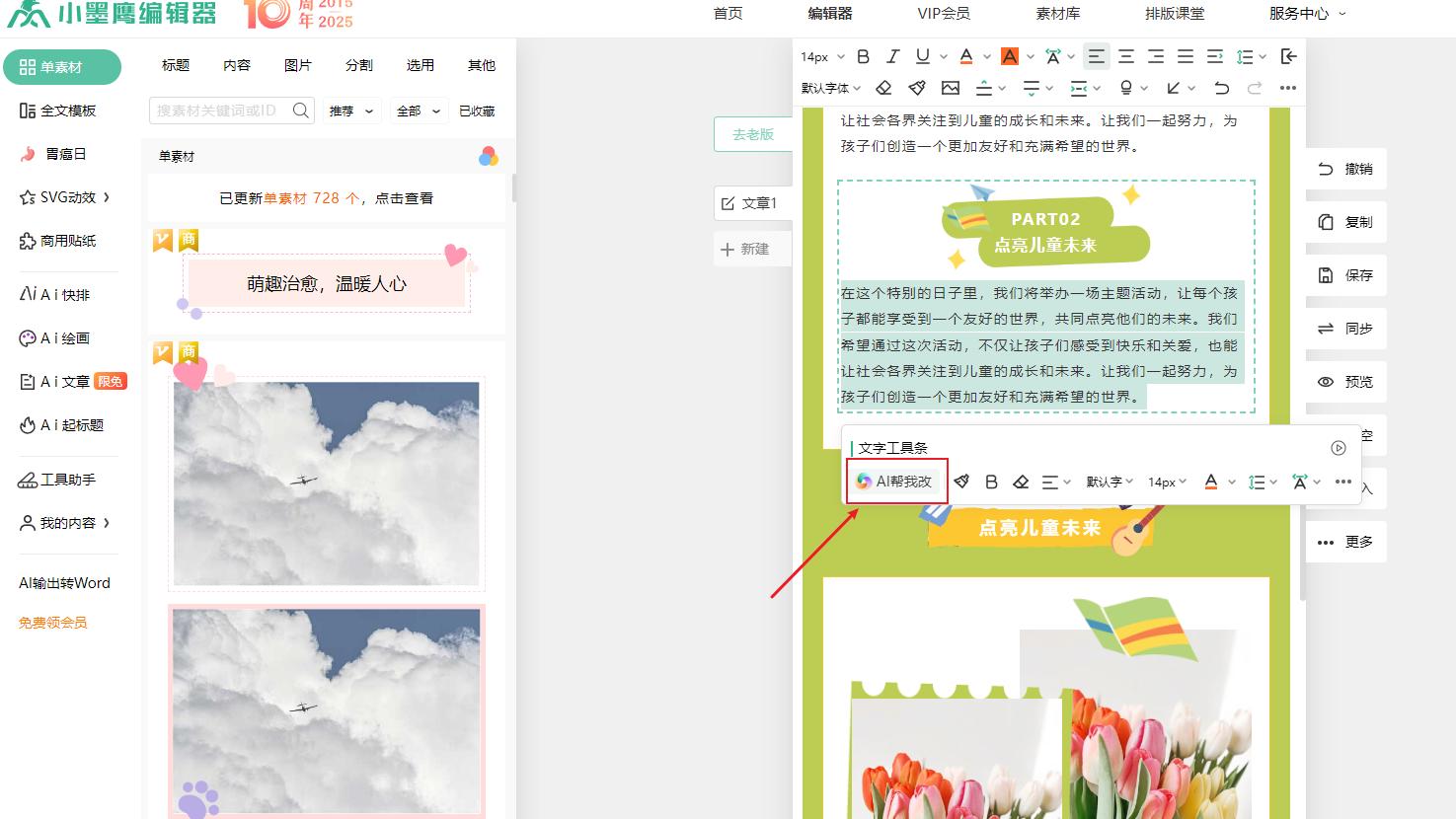Image resolution: width=1456 pixels, height=819 pixels.
Task: Switch to the 素材库 menu item
Action: (1057, 14)
